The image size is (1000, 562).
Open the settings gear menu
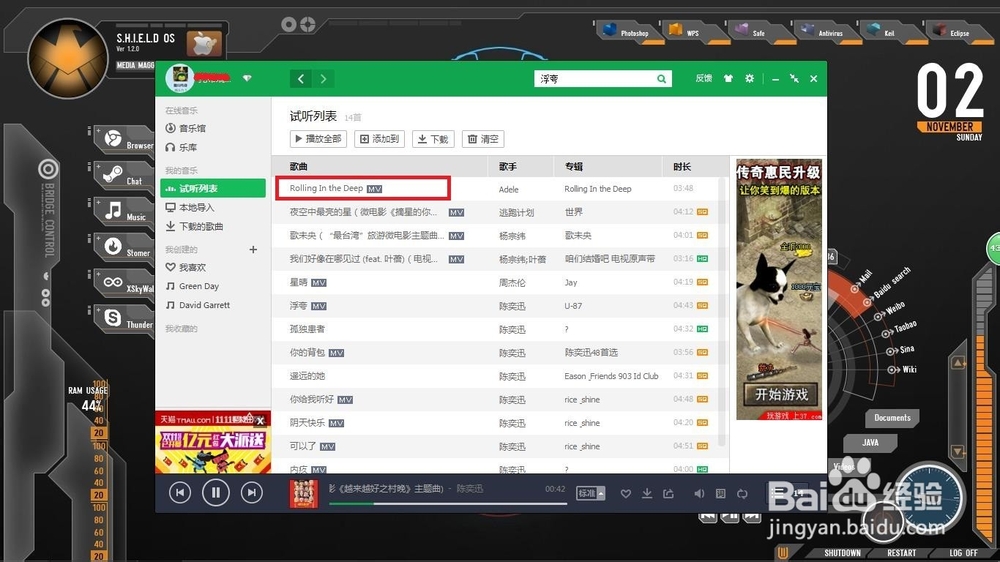(x=749, y=78)
